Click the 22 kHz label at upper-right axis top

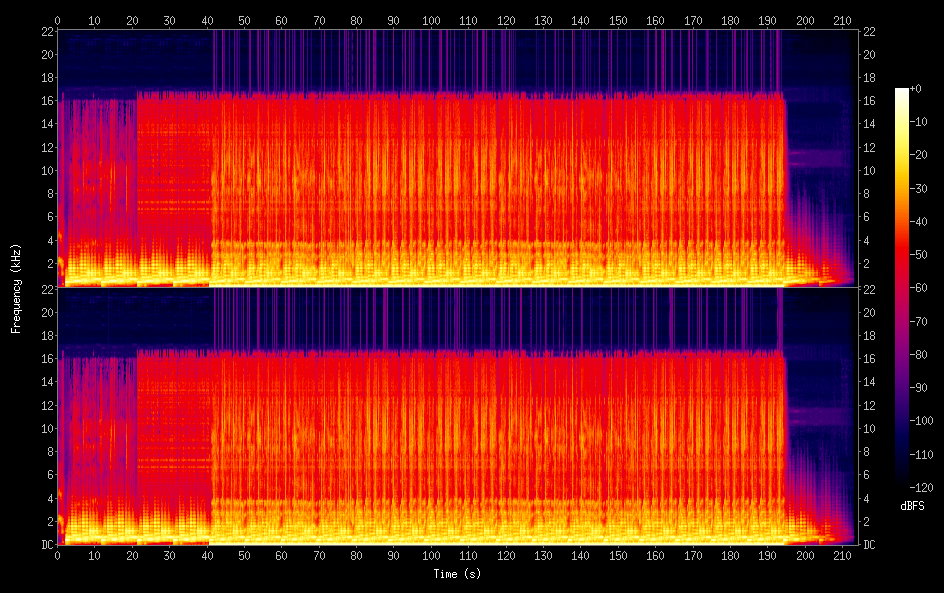pos(869,32)
